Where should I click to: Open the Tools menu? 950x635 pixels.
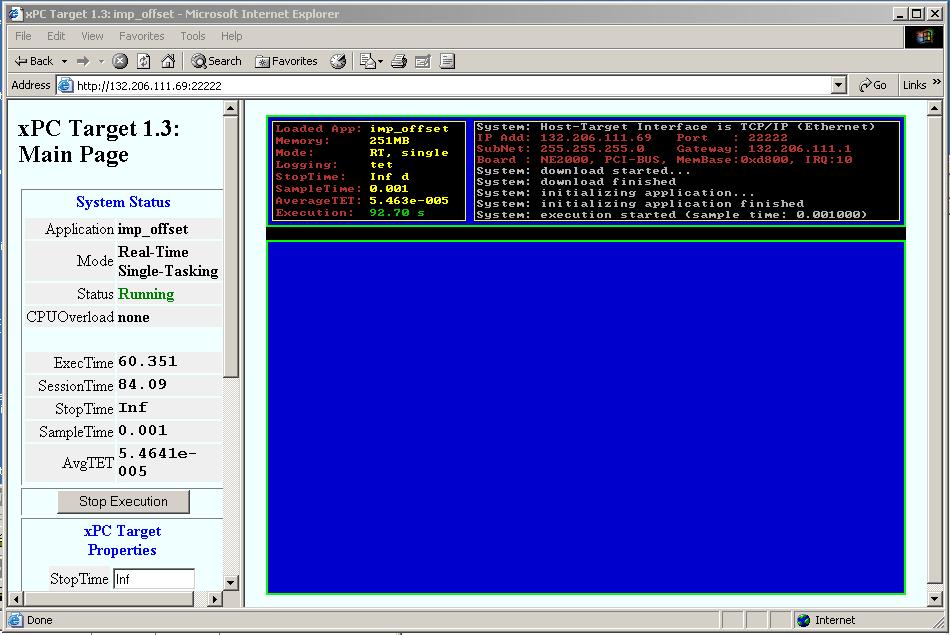coord(193,36)
